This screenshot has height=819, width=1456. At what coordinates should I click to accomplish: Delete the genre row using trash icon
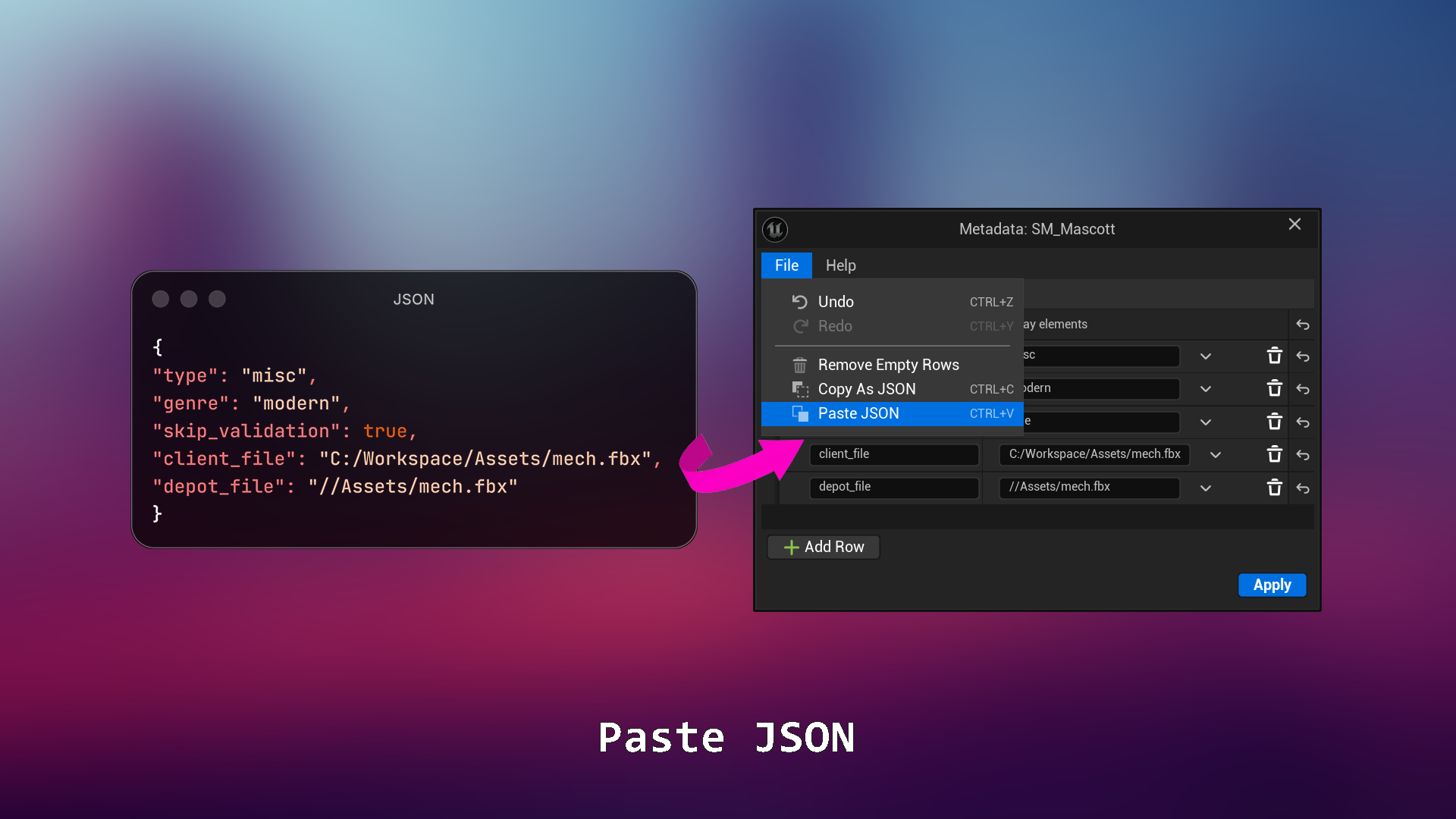tap(1274, 388)
